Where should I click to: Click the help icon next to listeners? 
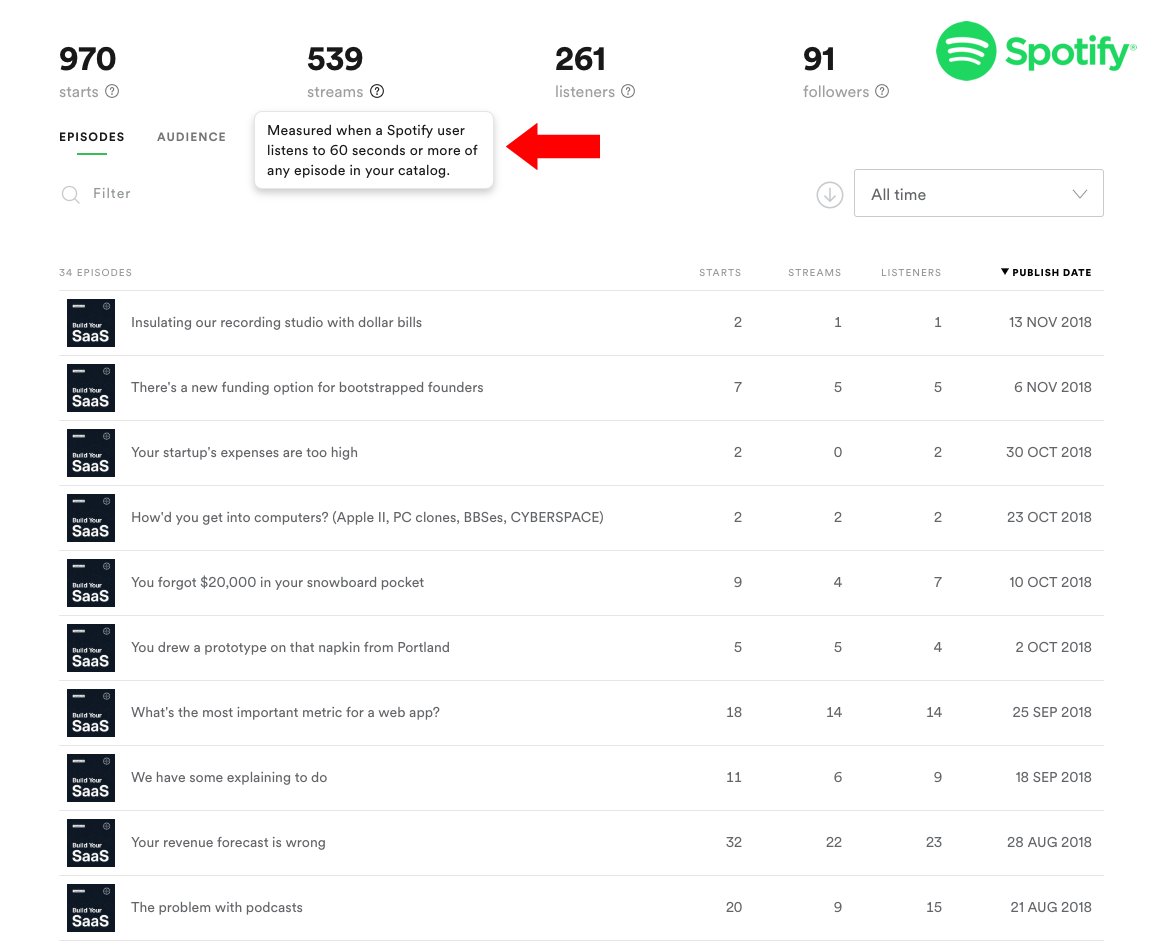click(x=628, y=91)
